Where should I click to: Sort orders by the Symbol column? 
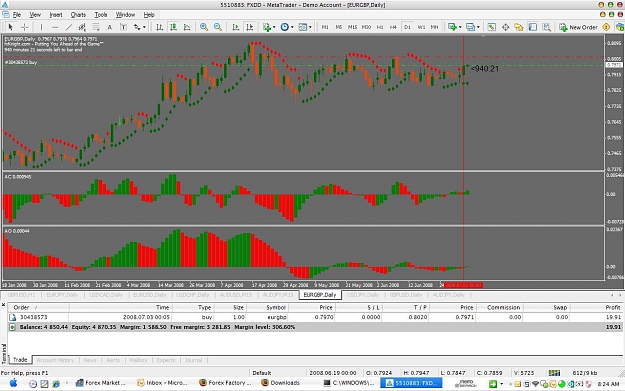[x=276, y=307]
